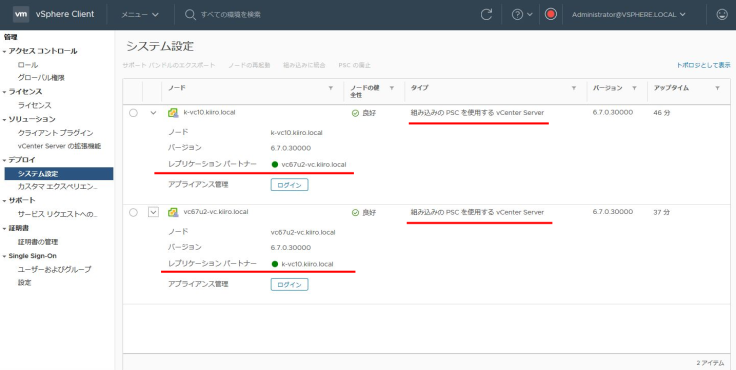Open 証明書の管理 page
The width and height of the screenshot is (736, 370).
pyautogui.click(x=38, y=242)
